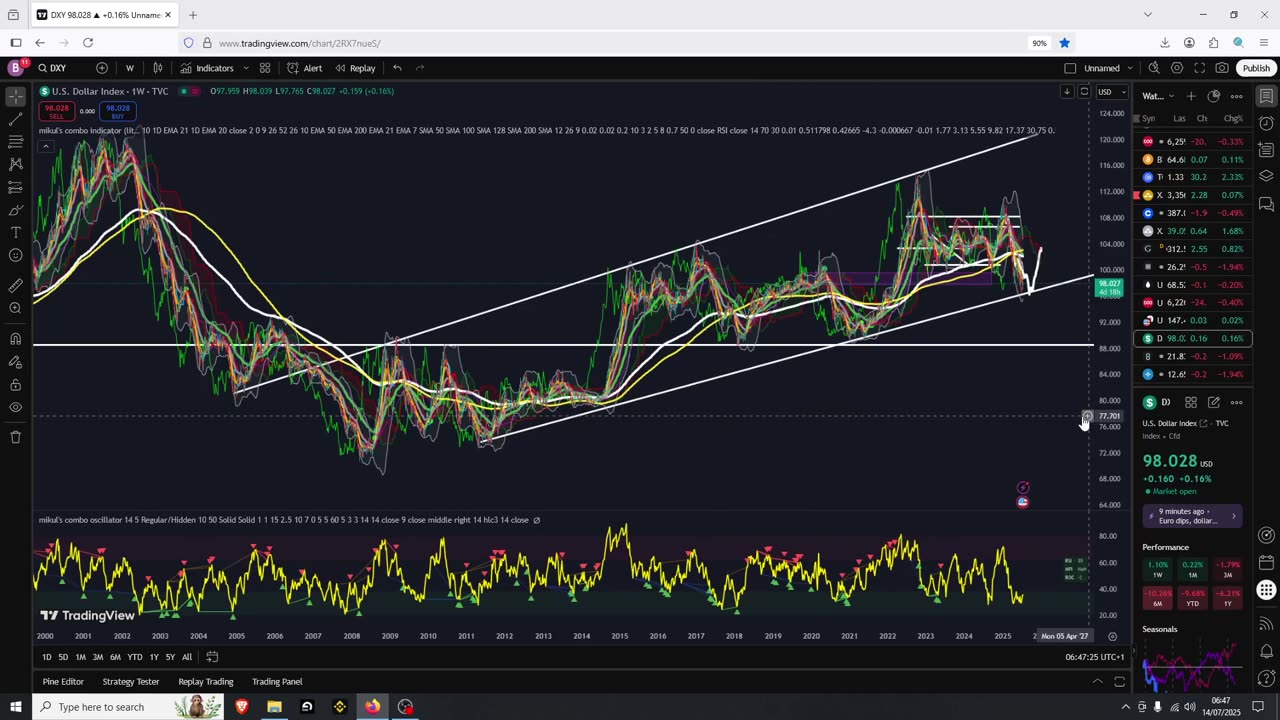The height and width of the screenshot is (720, 1280).
Task: Toggle hide all drawings eye icon
Action: pos(15,407)
